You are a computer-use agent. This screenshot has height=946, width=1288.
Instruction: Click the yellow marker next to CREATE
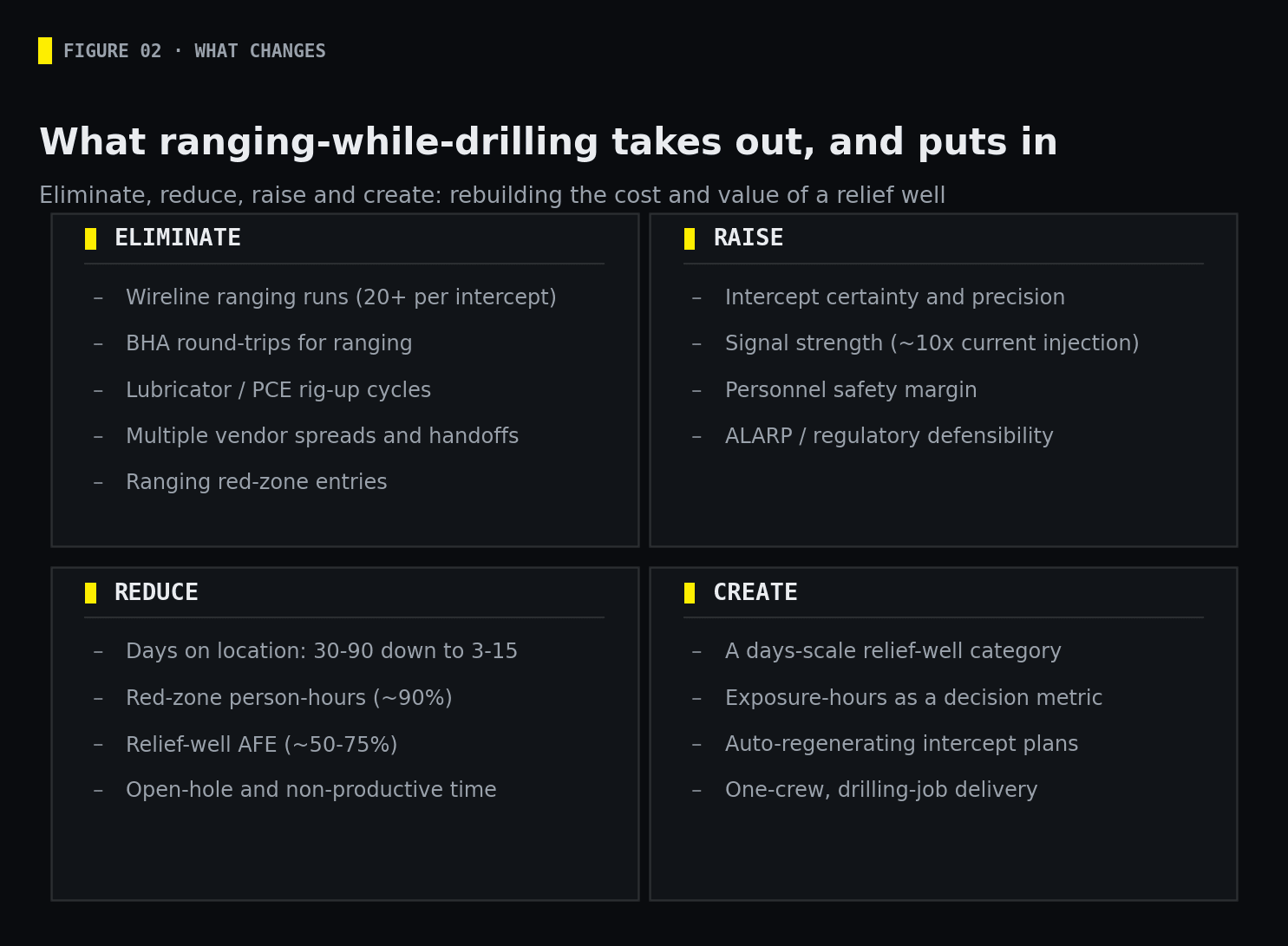pos(690,593)
